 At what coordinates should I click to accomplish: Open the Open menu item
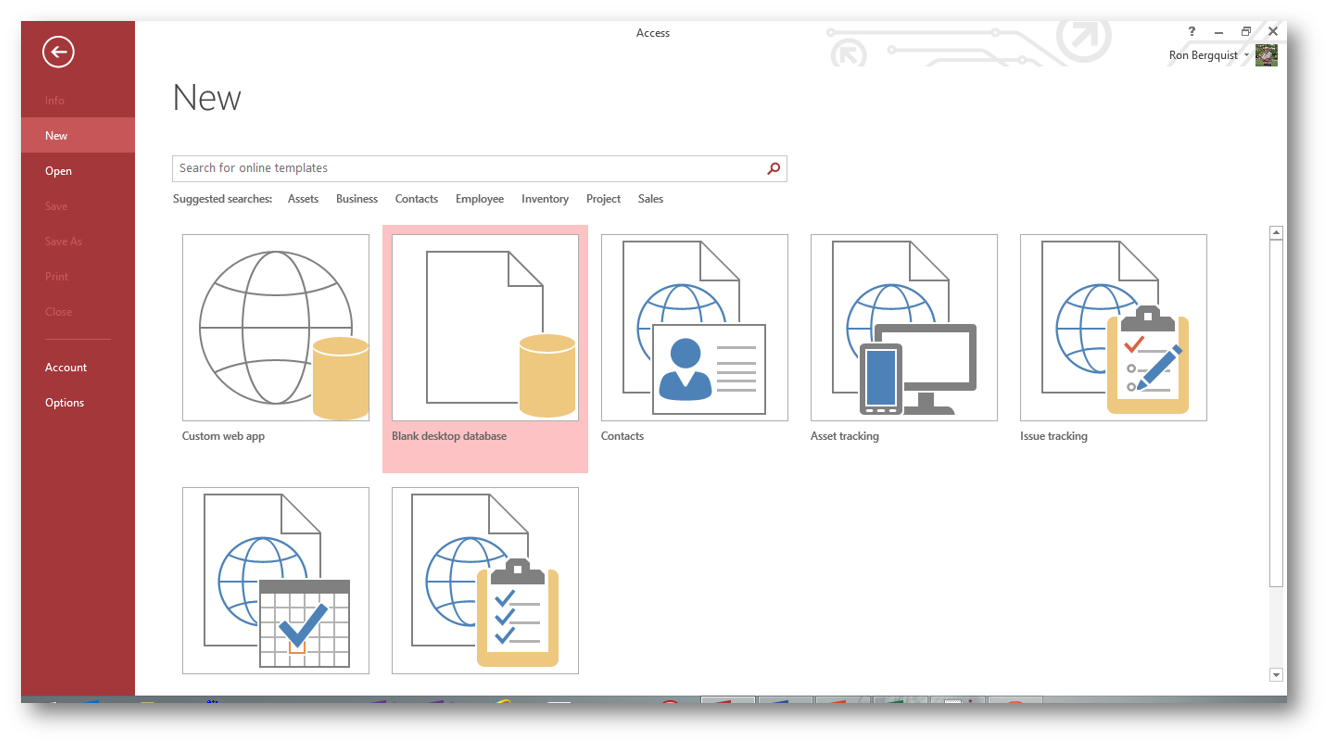(58, 171)
